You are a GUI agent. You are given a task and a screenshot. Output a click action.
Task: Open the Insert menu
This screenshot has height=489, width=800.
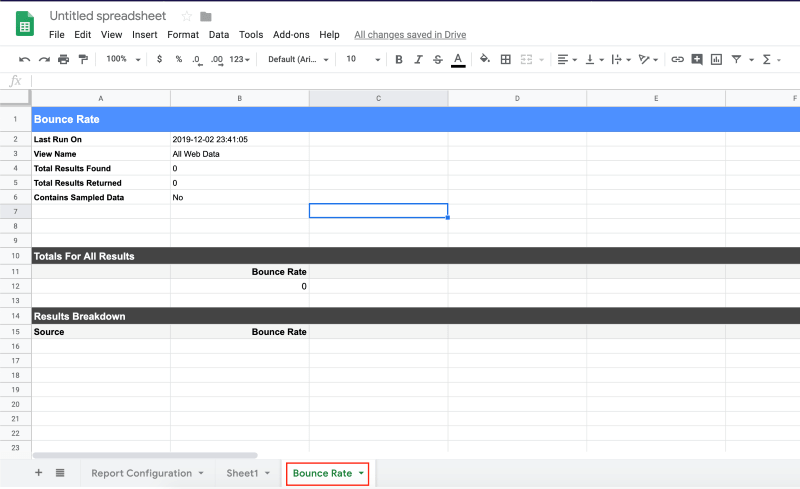point(144,35)
